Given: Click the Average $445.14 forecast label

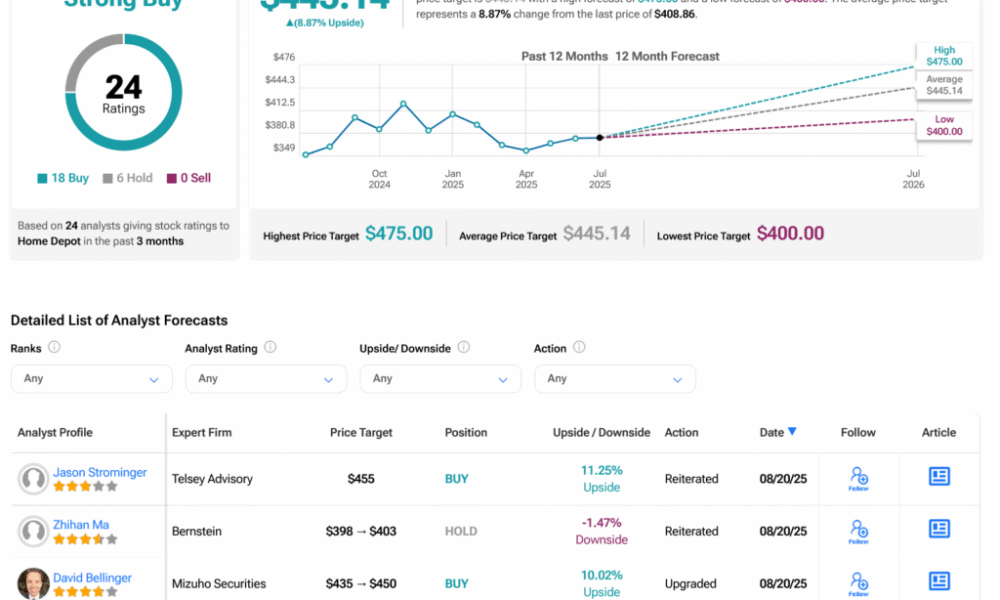Looking at the screenshot, I should pos(944,85).
